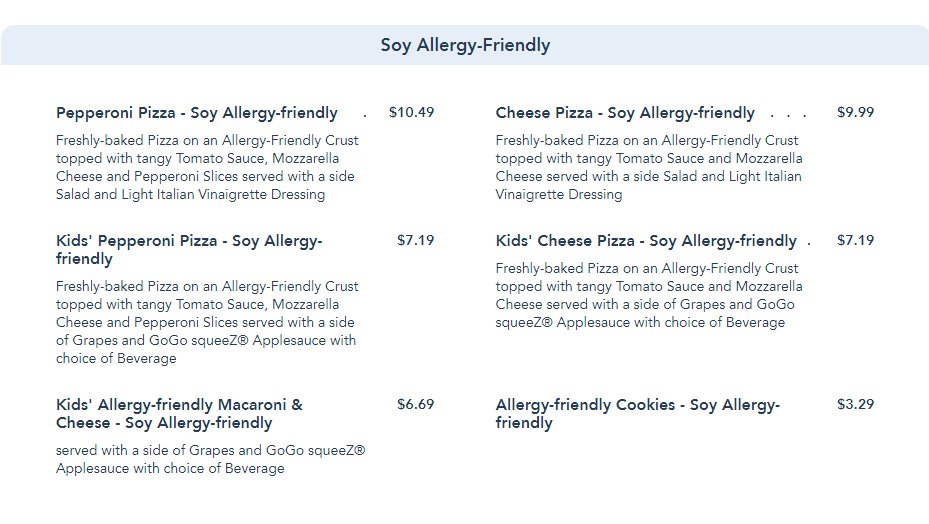Click the Kids' Cheese Pizza $7.19 price
This screenshot has width=929, height=524.
click(x=855, y=240)
